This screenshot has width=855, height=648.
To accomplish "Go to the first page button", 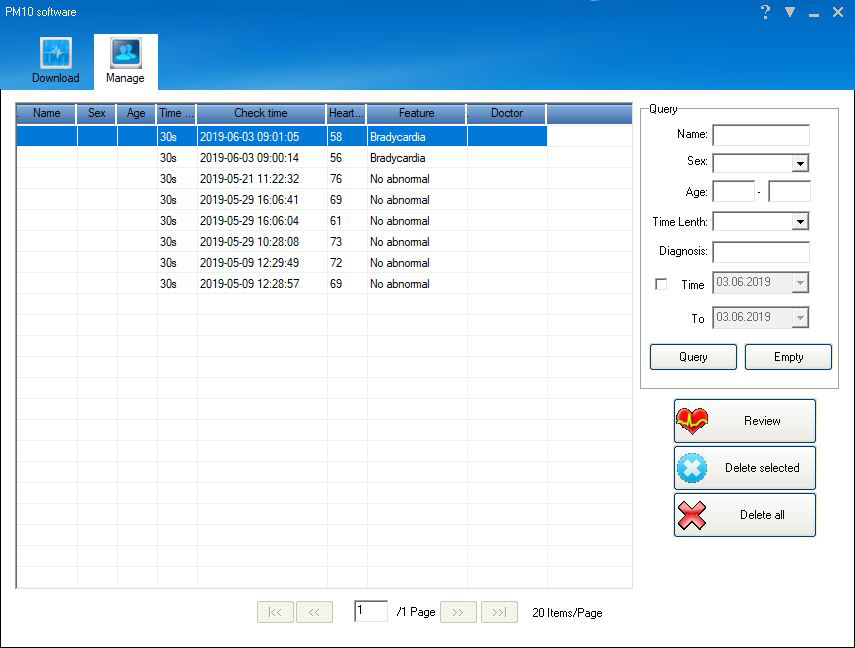I will point(275,613).
